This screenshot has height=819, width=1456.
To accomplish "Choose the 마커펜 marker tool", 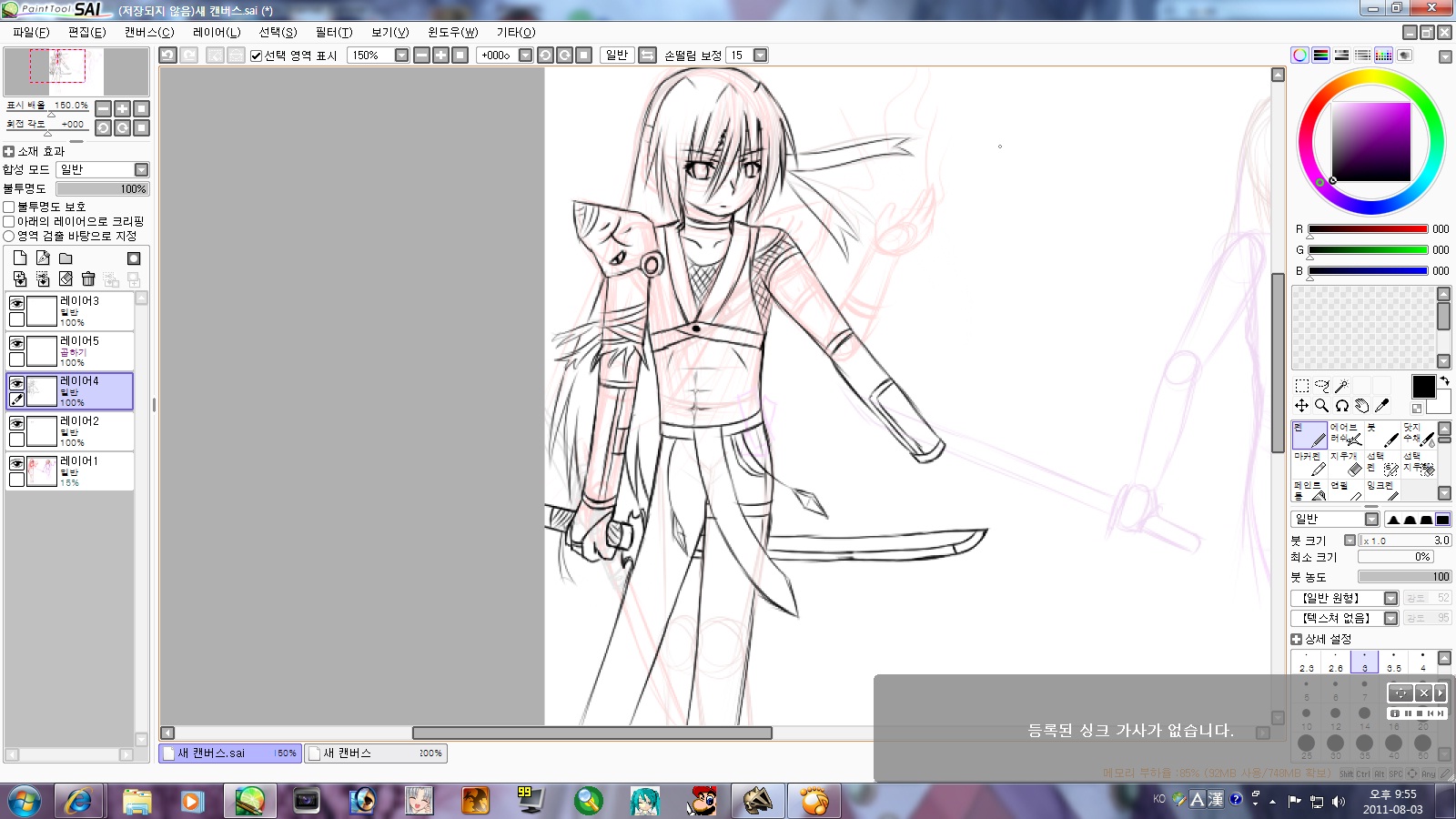I will (x=1309, y=464).
